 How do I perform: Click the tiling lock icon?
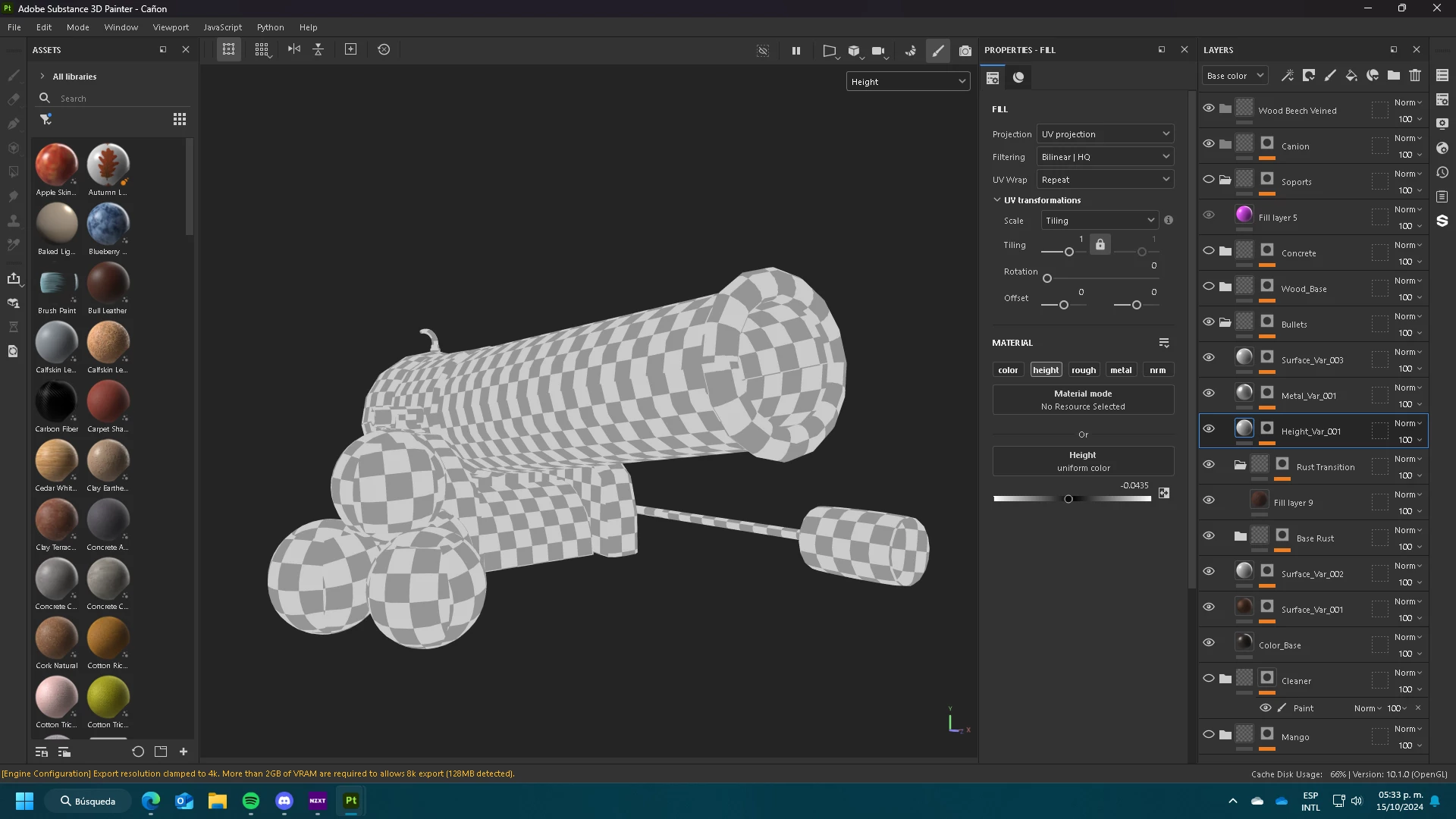tap(1100, 244)
